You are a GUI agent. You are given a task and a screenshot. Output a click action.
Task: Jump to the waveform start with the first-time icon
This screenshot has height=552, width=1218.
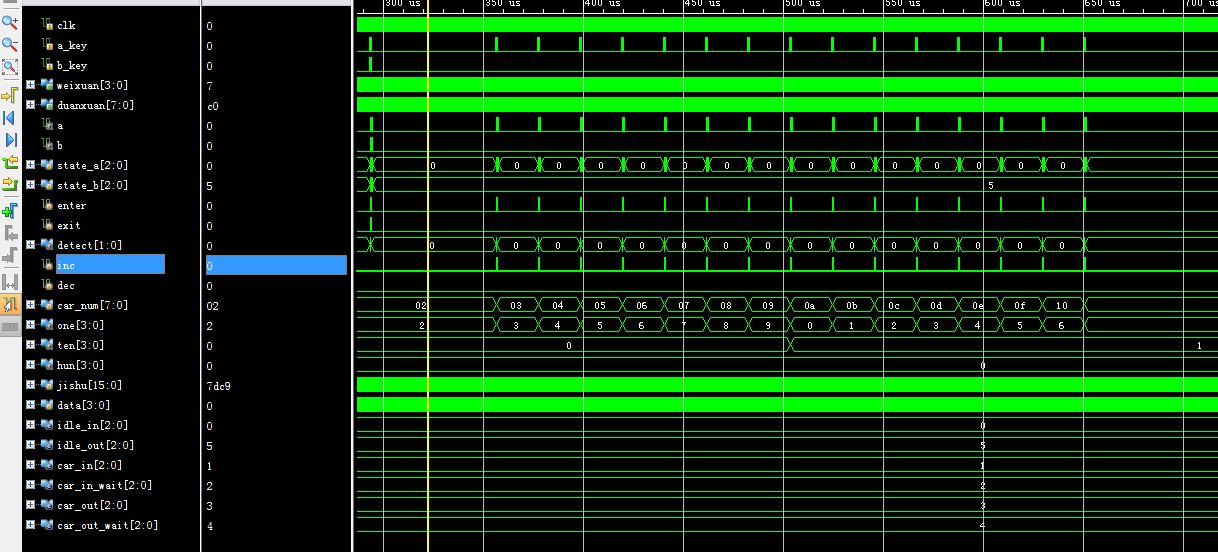10,118
